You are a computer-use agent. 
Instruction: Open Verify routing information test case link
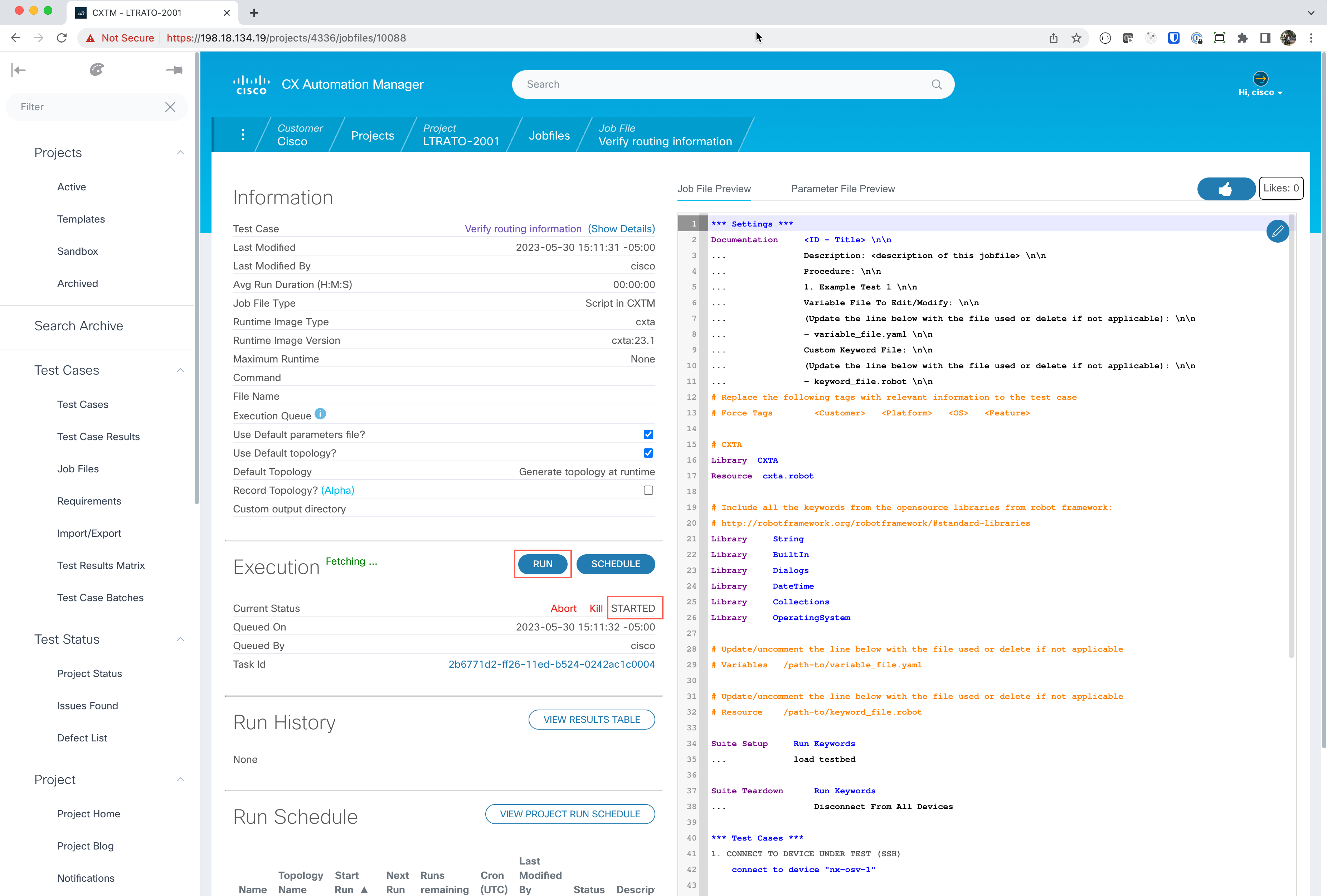pyautogui.click(x=523, y=228)
